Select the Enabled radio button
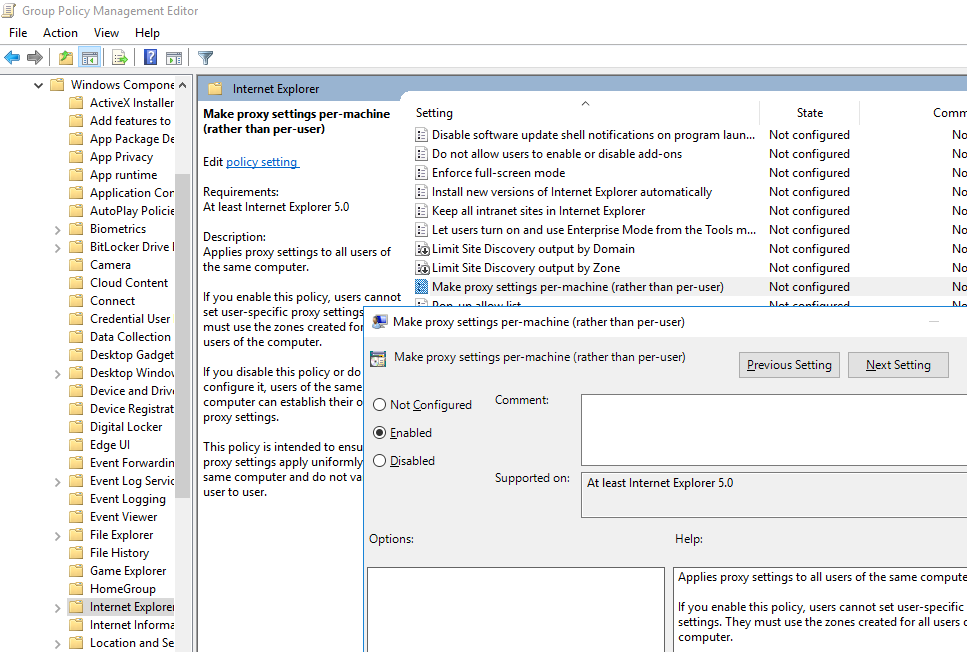The image size is (967, 652). pos(380,433)
